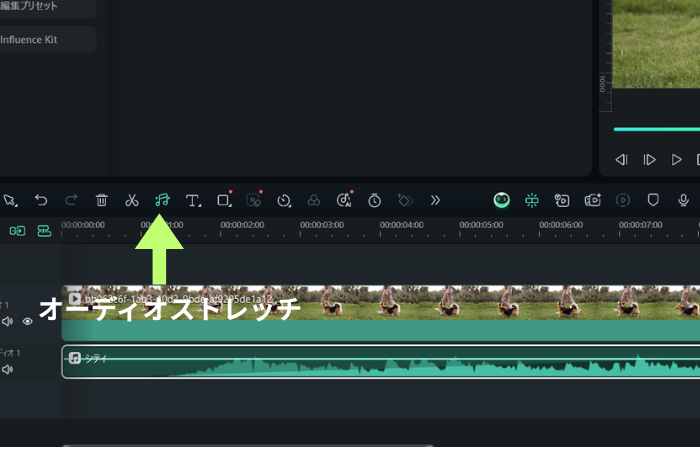Delete selection with the trash icon
This screenshot has height=450, width=700.
coord(101,200)
